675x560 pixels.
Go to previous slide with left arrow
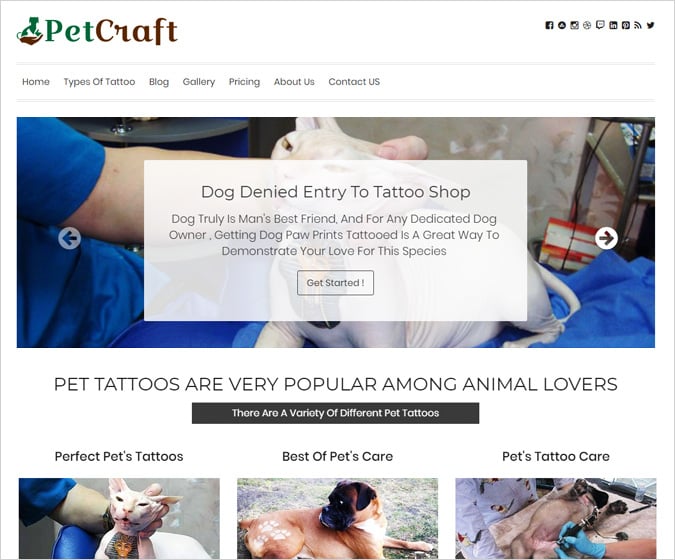[x=70, y=238]
